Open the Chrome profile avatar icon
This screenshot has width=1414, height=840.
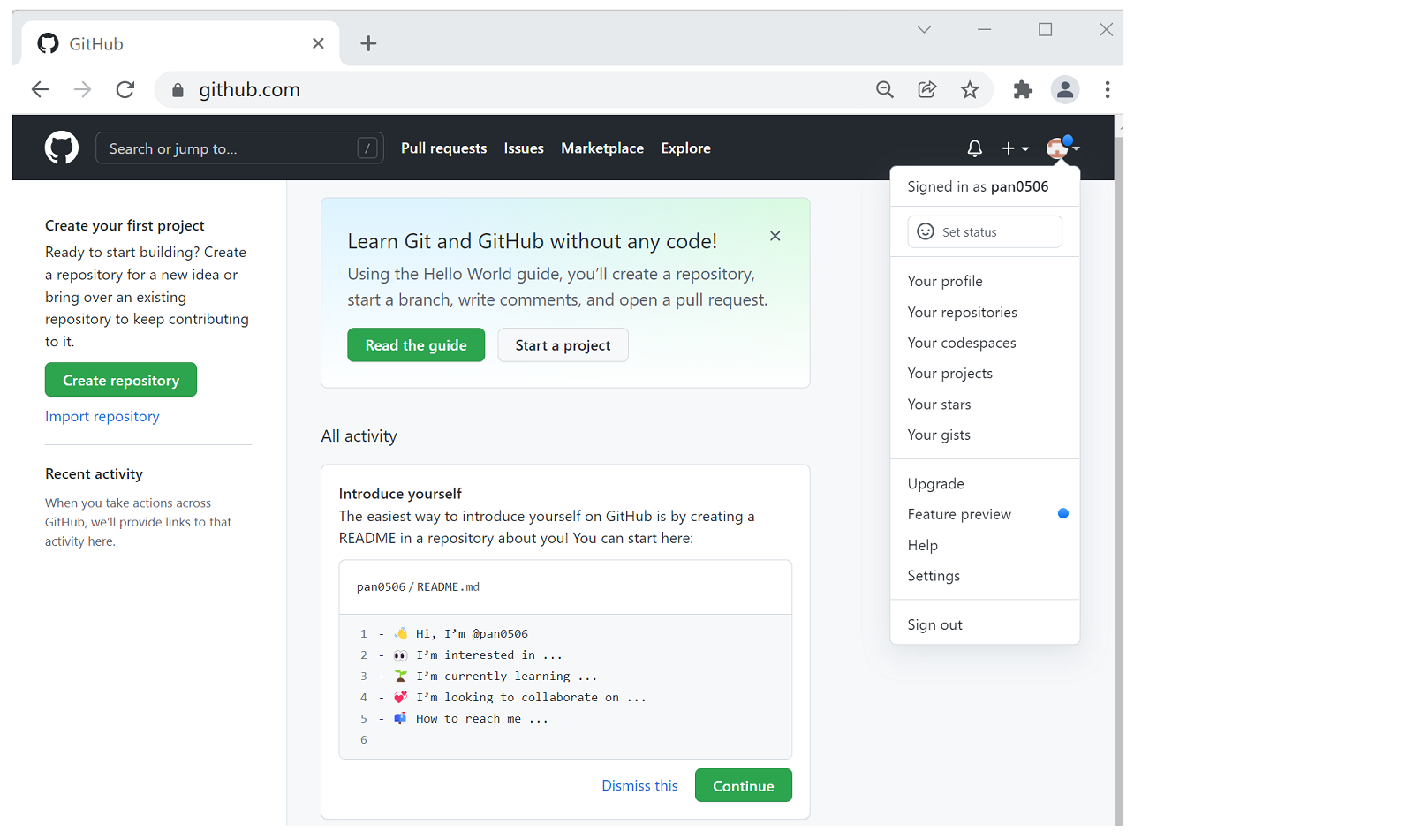[x=1065, y=89]
